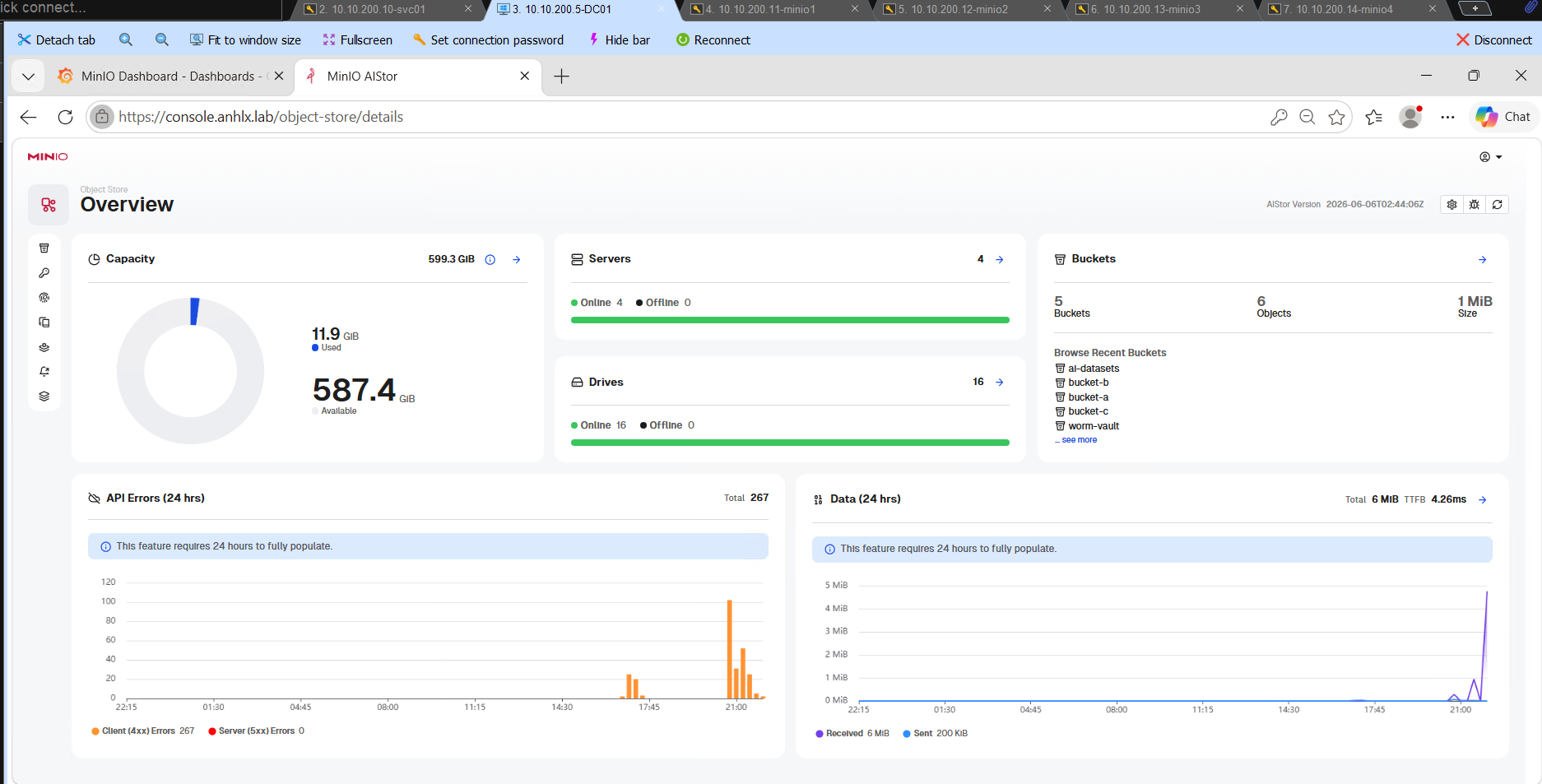Open the sidebar icon of layers with dot
This screenshot has width=1542, height=784.
pyautogui.click(x=44, y=347)
